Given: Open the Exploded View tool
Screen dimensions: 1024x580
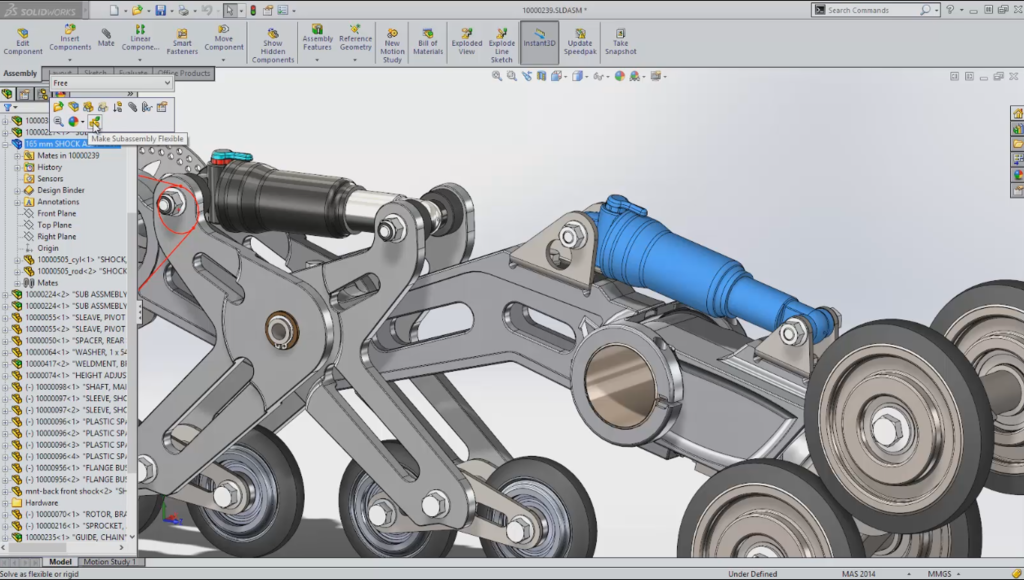Looking at the screenshot, I should pyautogui.click(x=466, y=41).
